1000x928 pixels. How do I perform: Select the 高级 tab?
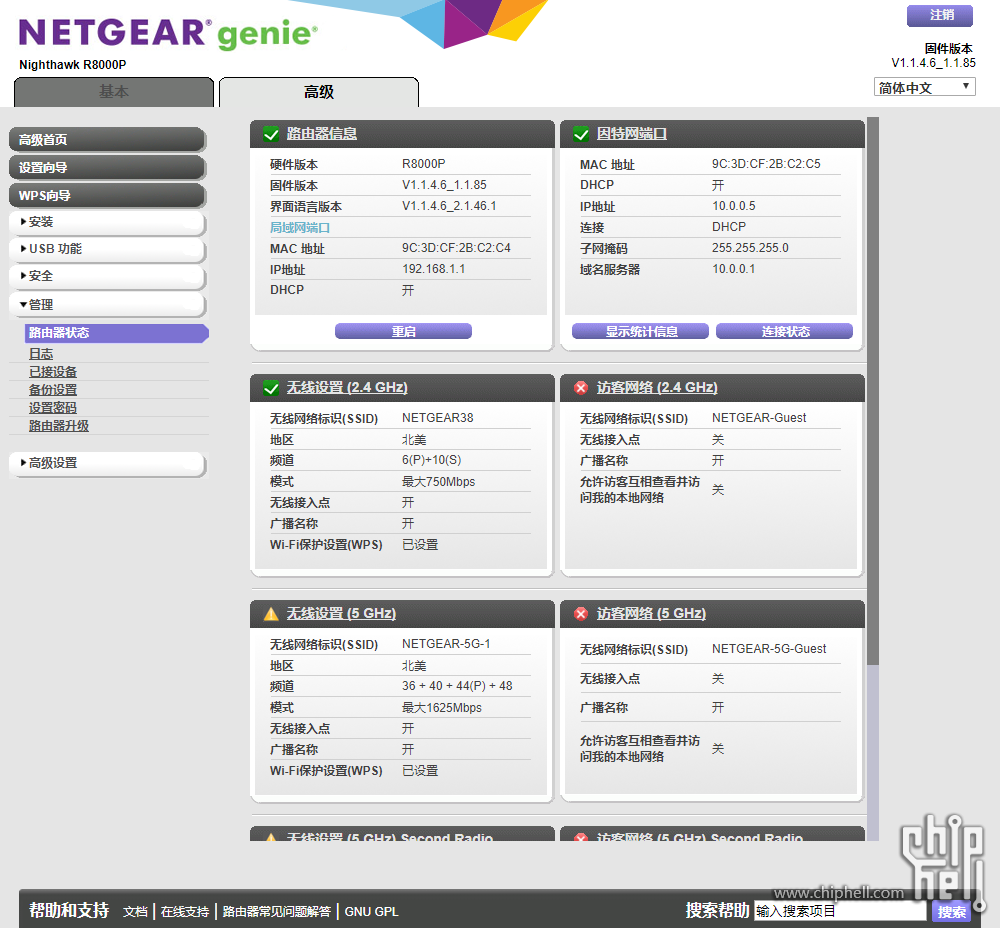tap(319, 92)
